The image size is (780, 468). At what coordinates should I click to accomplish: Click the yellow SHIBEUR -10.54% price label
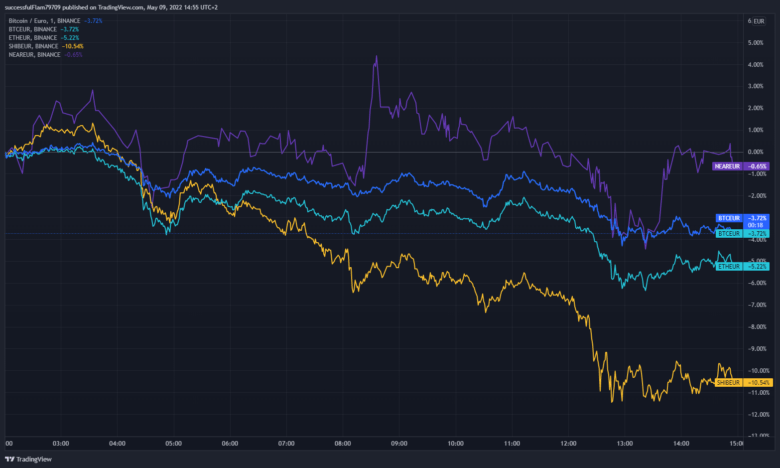[x=743, y=382]
